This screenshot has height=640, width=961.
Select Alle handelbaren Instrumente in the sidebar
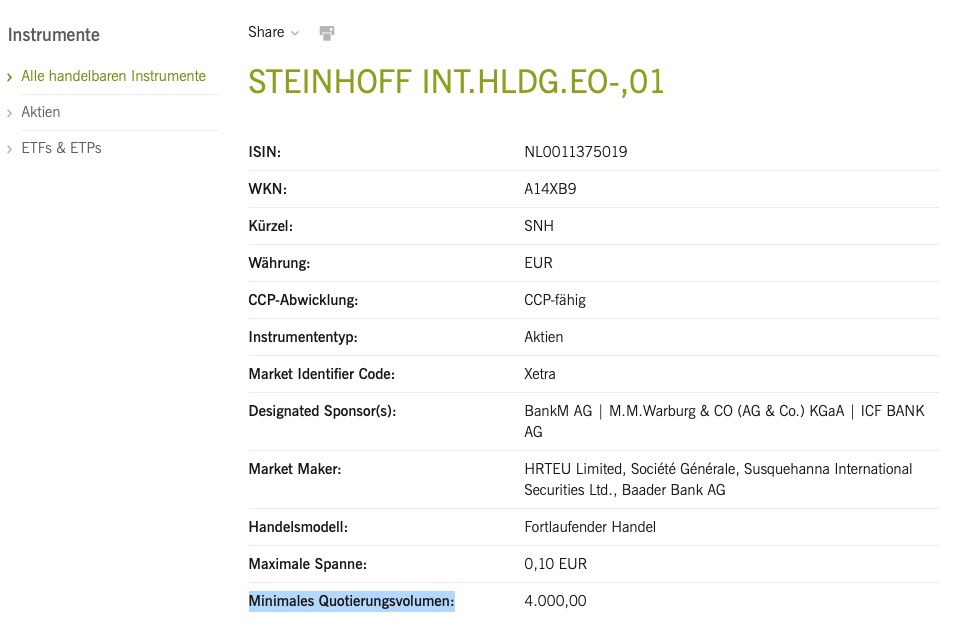[x=113, y=76]
